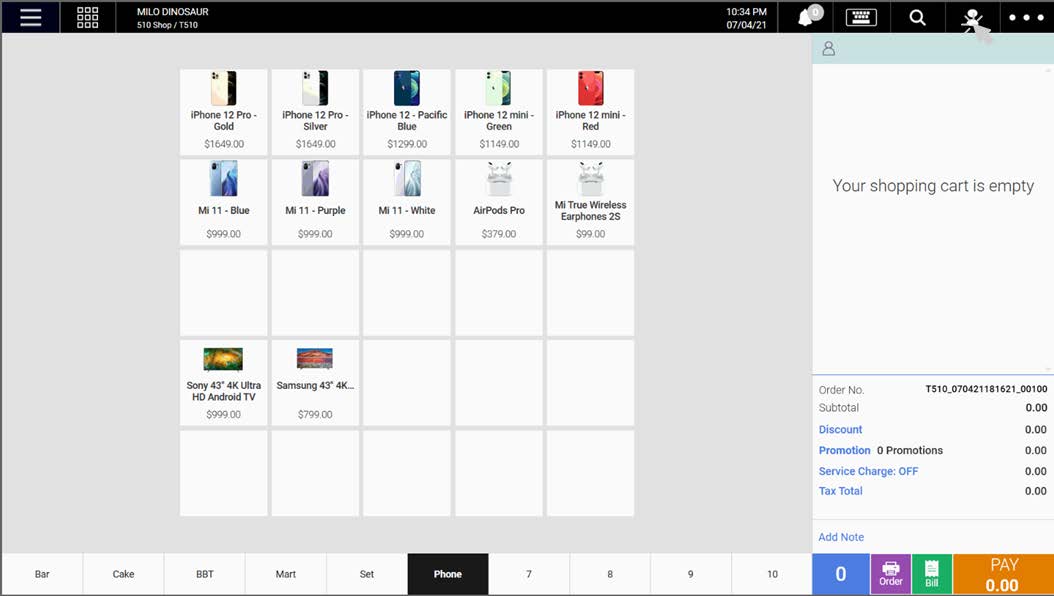Image resolution: width=1054 pixels, height=596 pixels.
Task: Open the Promotion options
Action: [845, 450]
